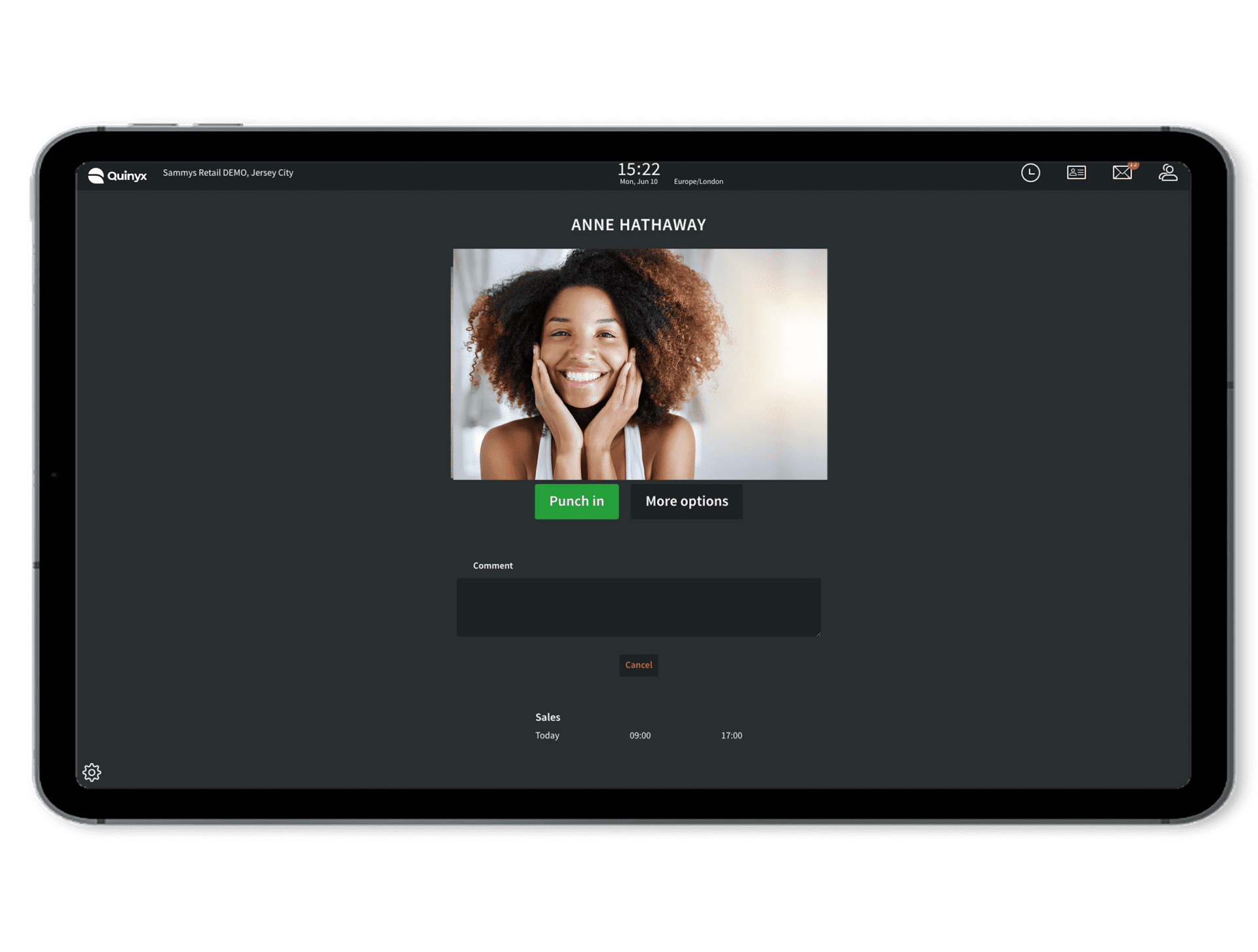1258x952 pixels.
Task: Open the messages envelope icon
Action: coord(1122,173)
